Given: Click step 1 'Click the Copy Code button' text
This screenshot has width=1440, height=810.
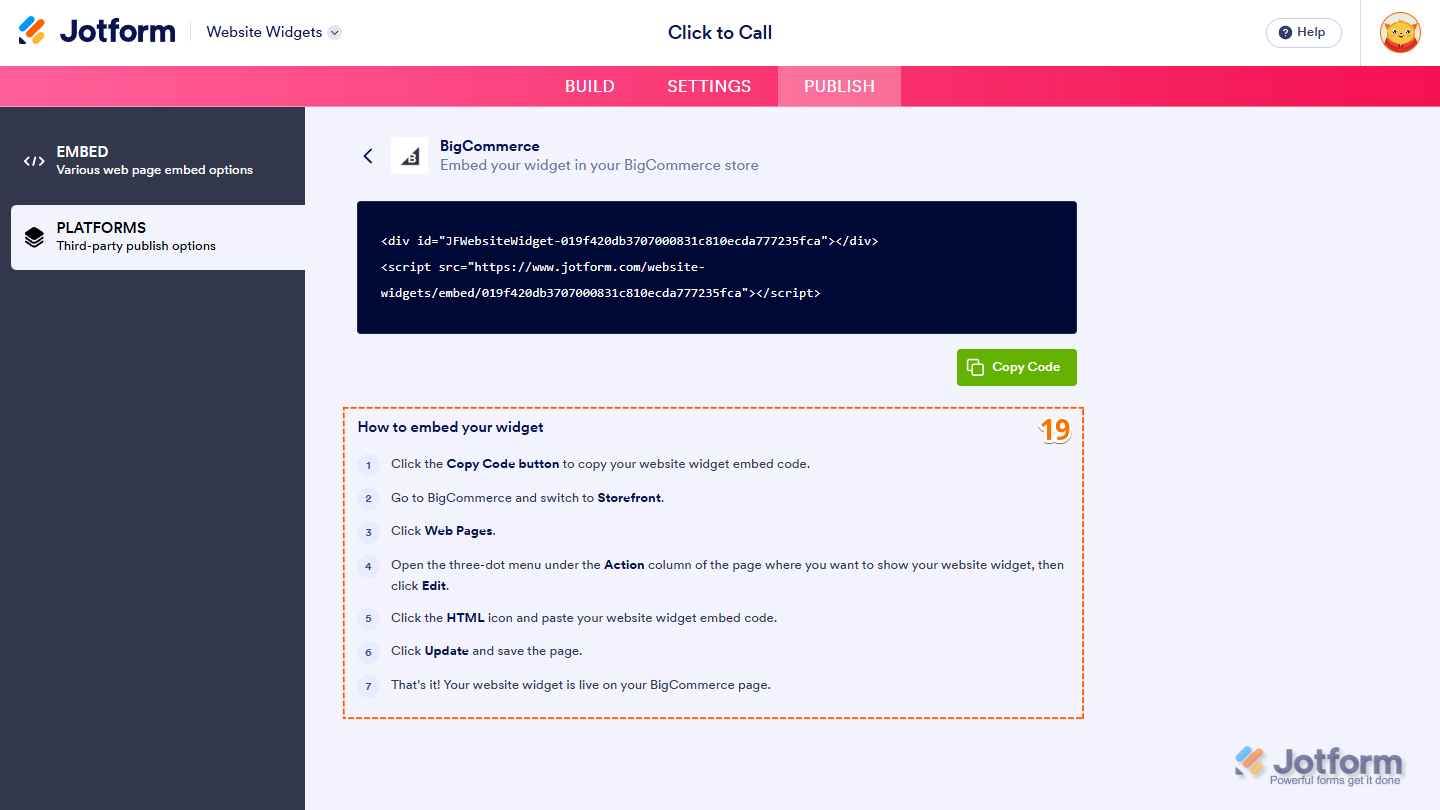Looking at the screenshot, I should pyautogui.click(x=600, y=464).
